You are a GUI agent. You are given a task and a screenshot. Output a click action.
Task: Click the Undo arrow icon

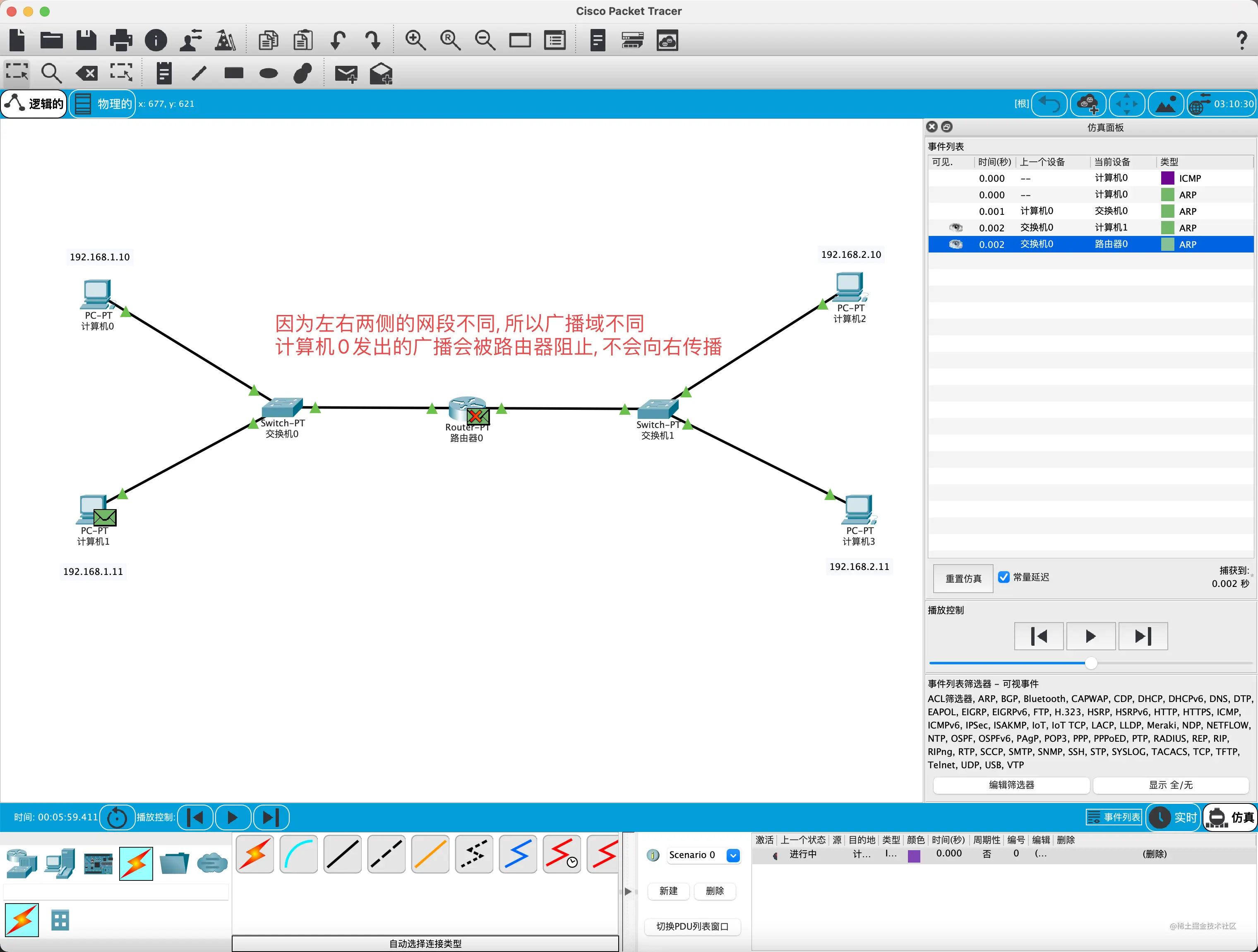pos(338,41)
